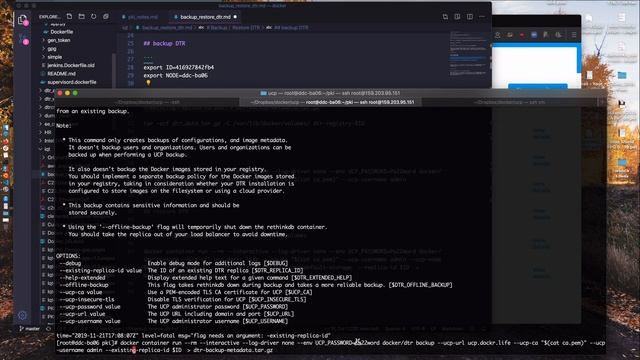Click the master branch indicator in status bar
Image resolution: width=640 pixels, height=360 pixels.
(x=30, y=329)
